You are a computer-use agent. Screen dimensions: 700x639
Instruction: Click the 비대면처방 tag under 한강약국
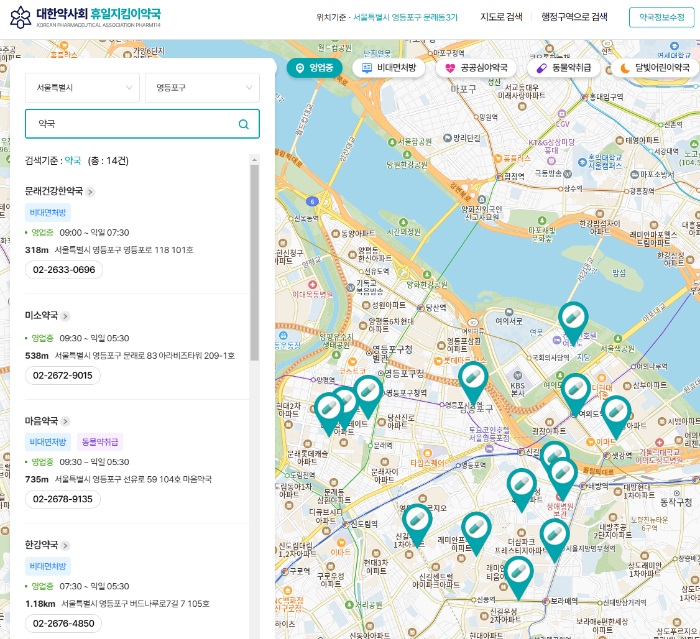coord(48,566)
